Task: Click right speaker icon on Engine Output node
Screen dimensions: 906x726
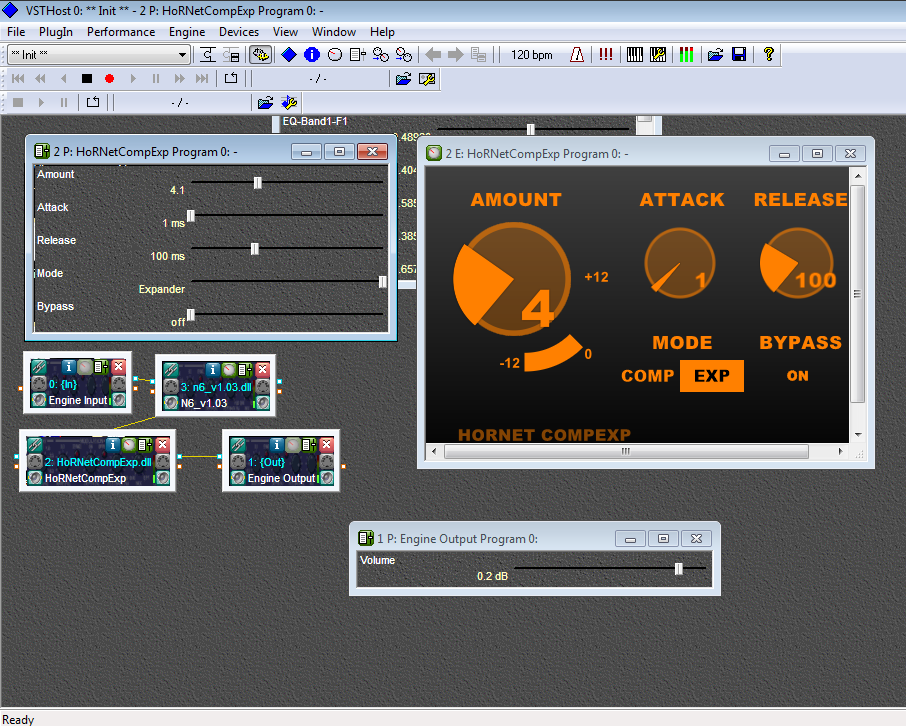Action: point(326,477)
